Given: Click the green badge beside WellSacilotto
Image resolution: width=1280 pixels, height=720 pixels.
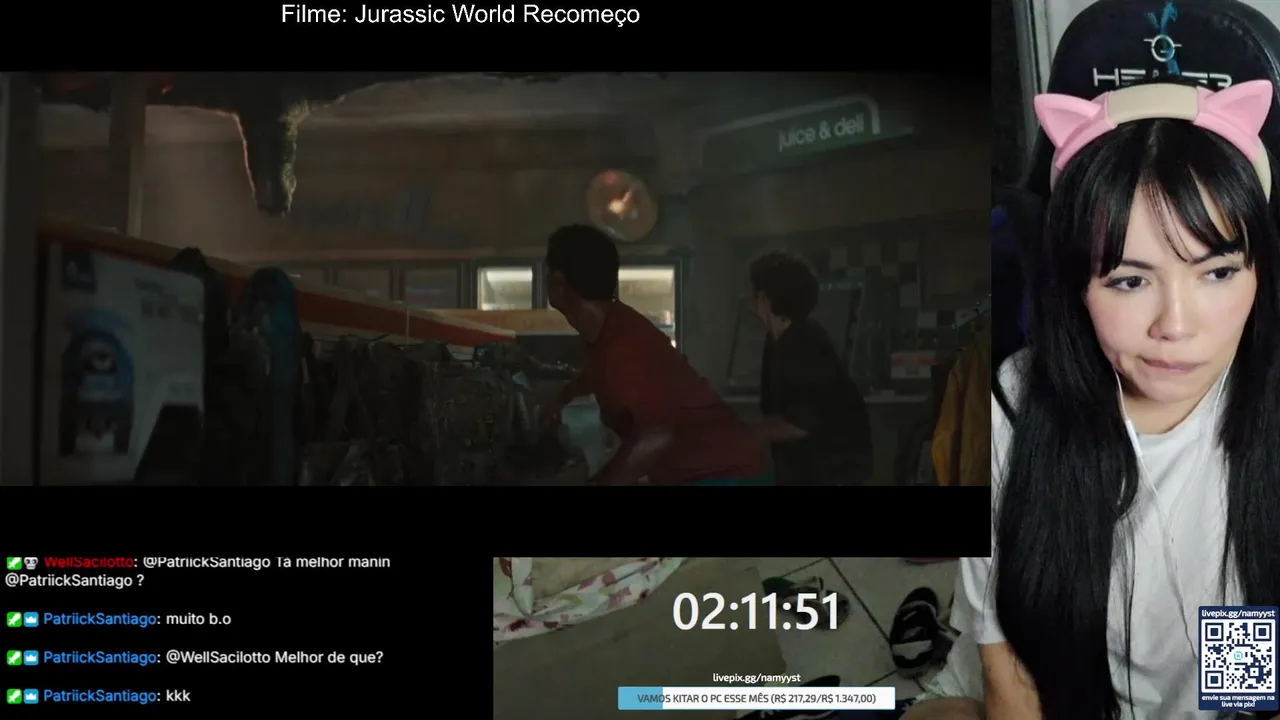Looking at the screenshot, I should click(13, 563).
